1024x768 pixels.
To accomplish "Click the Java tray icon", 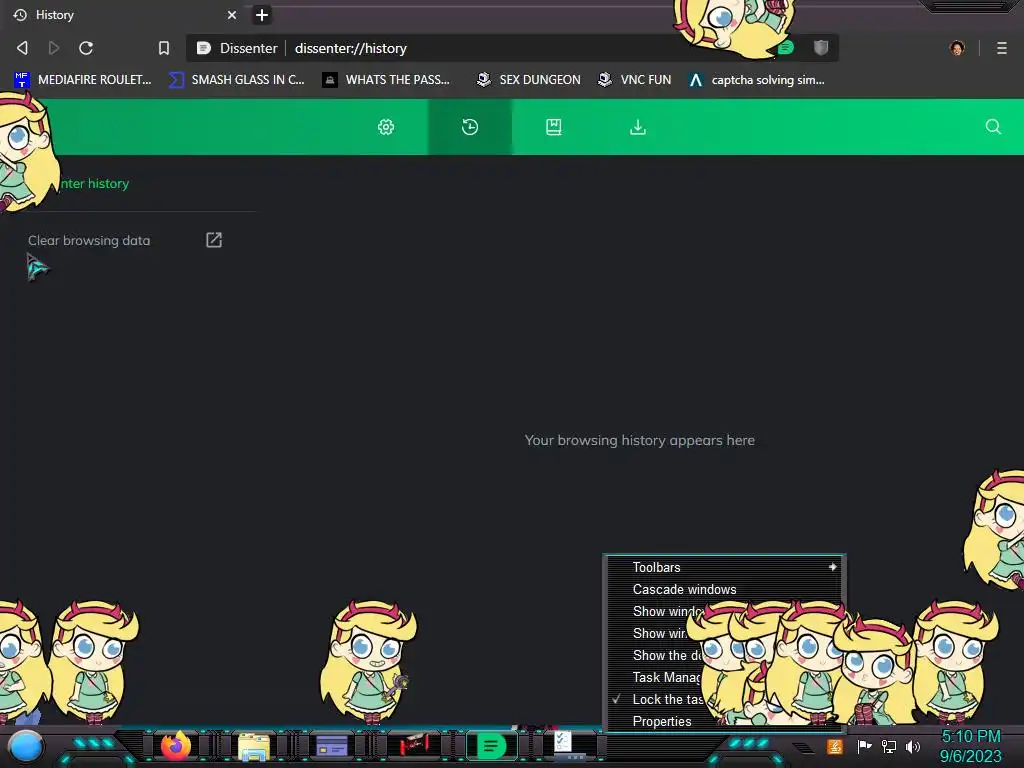I will click(835, 746).
